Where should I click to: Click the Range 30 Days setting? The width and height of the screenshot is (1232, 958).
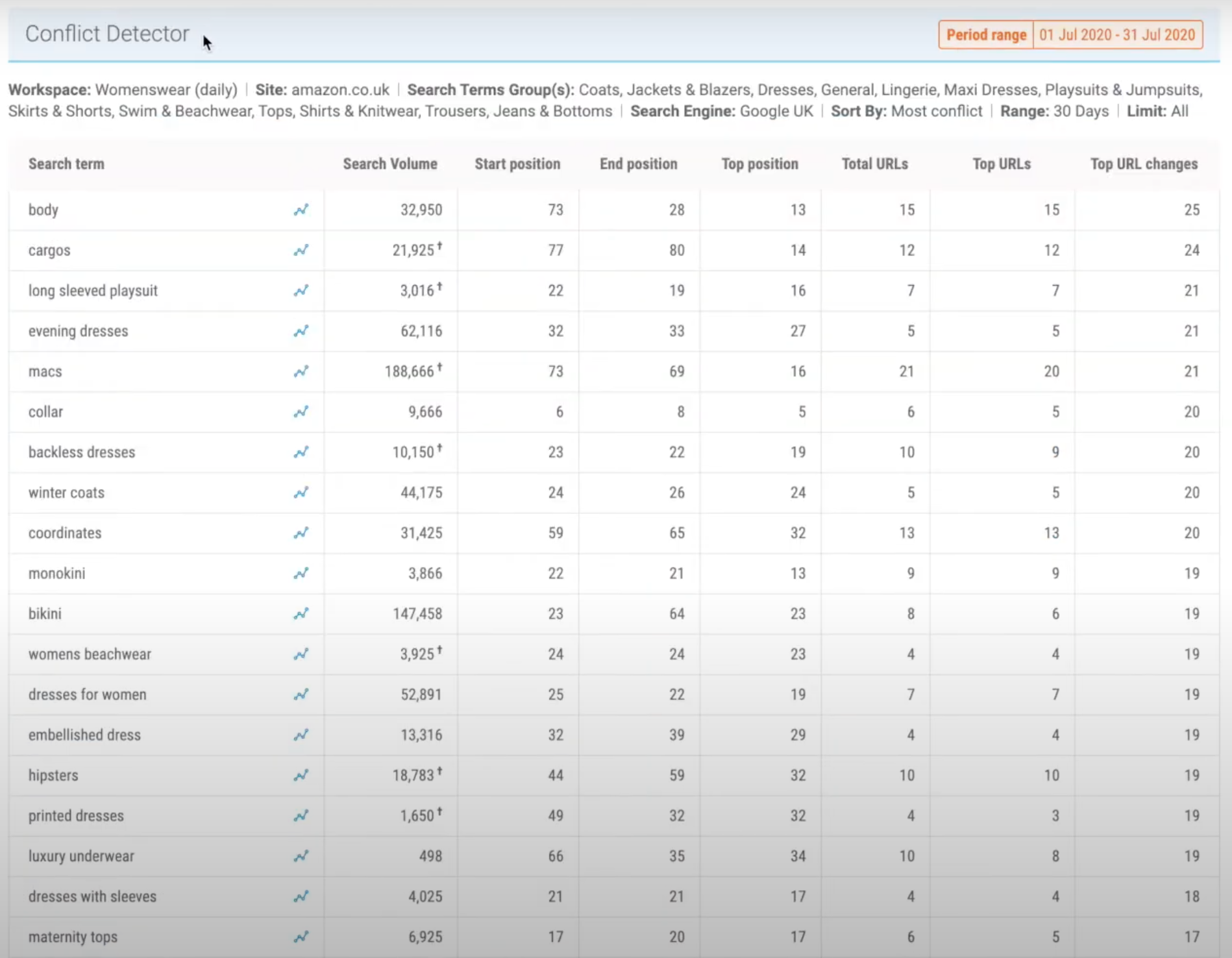tap(1055, 111)
